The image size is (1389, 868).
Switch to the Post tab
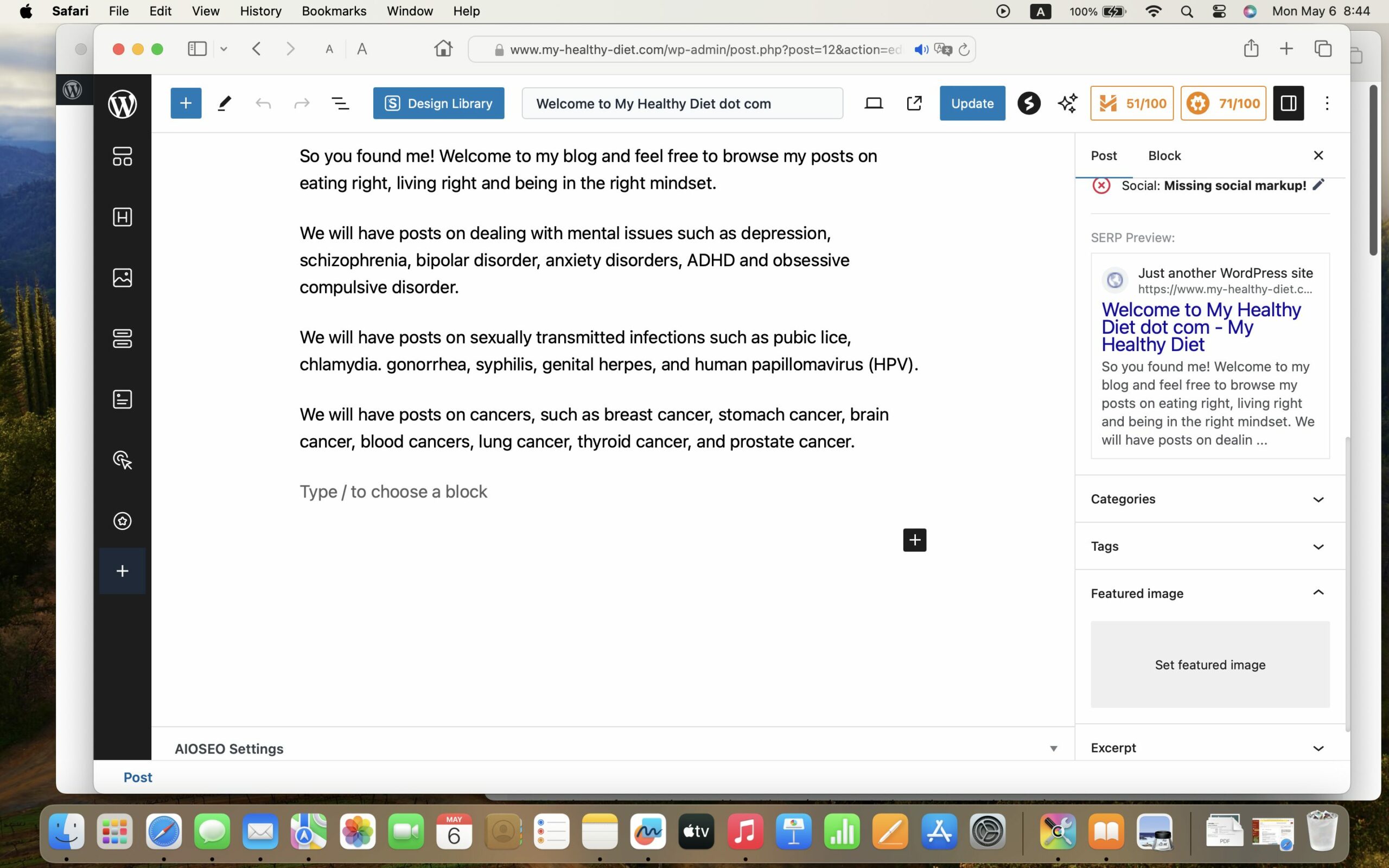pos(1104,156)
